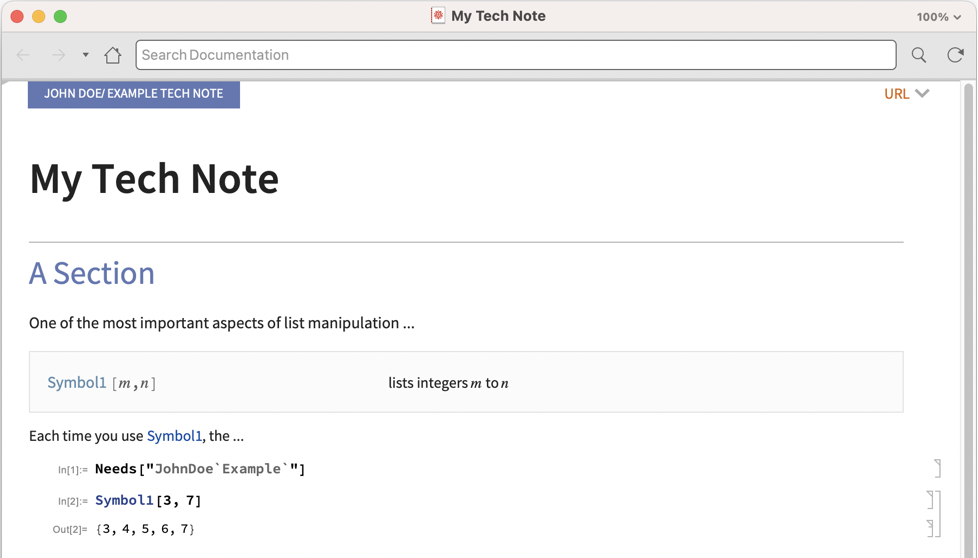Open the 100% zoom level dropdown

click(938, 17)
